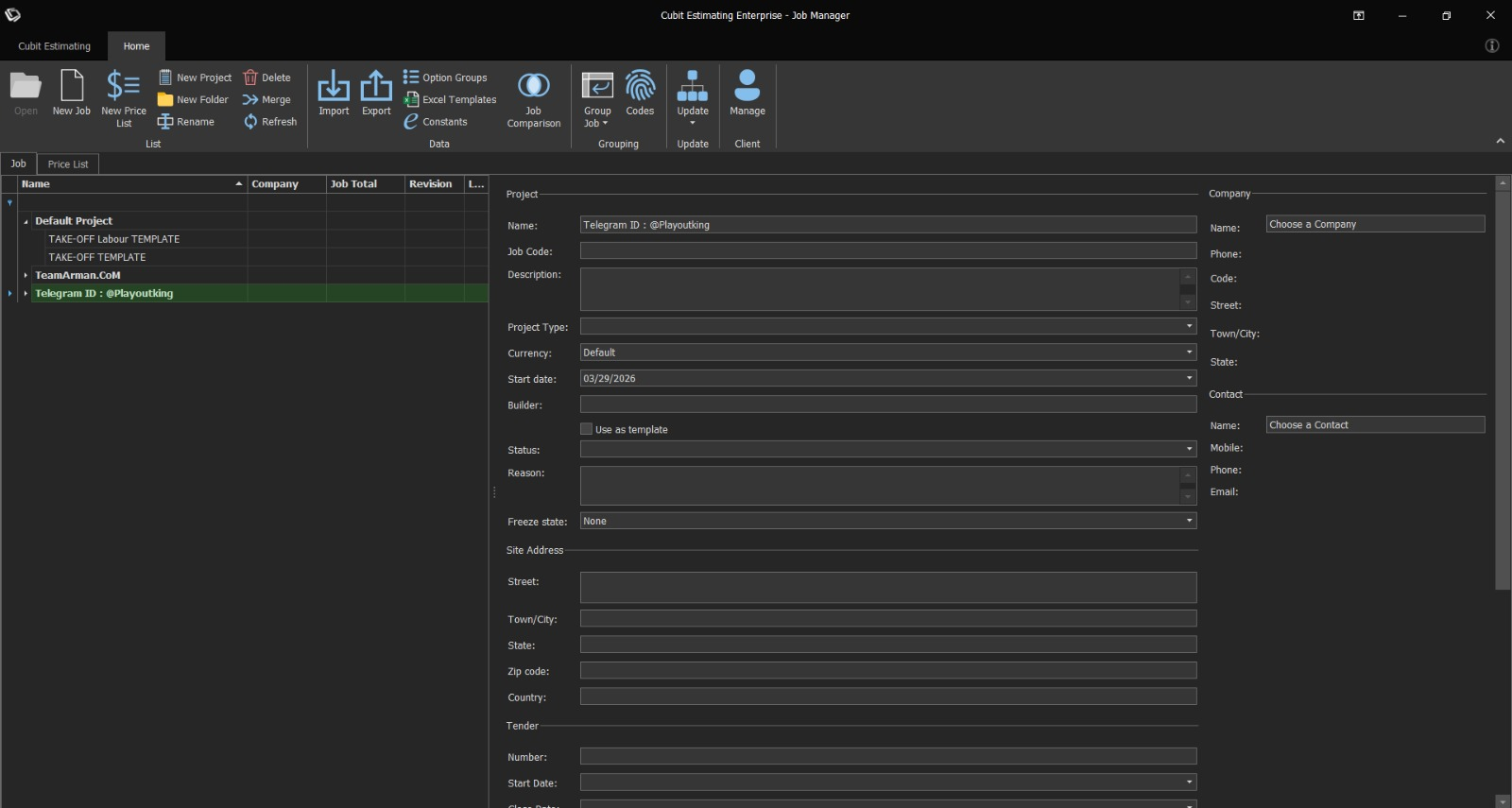Expand the TeamArman.CoM tree node
Screen dimensions: 1512x808
26,275
